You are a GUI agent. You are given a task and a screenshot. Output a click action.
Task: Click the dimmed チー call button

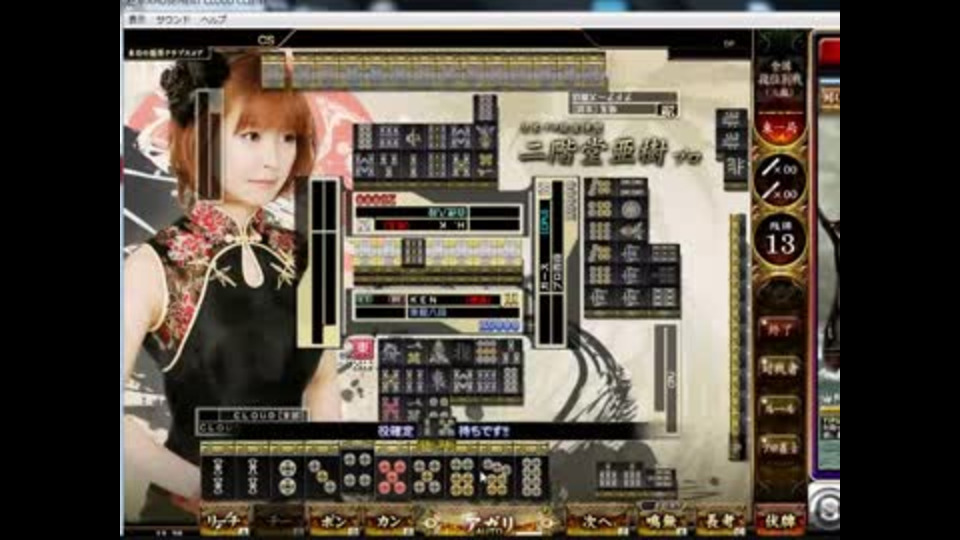point(279,522)
